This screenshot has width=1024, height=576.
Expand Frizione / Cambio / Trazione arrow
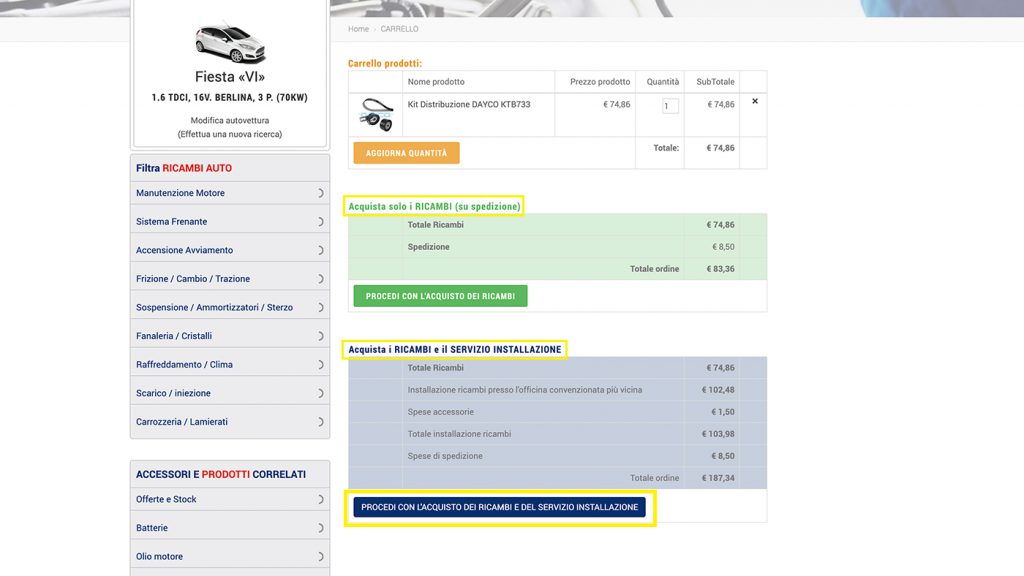coord(320,279)
